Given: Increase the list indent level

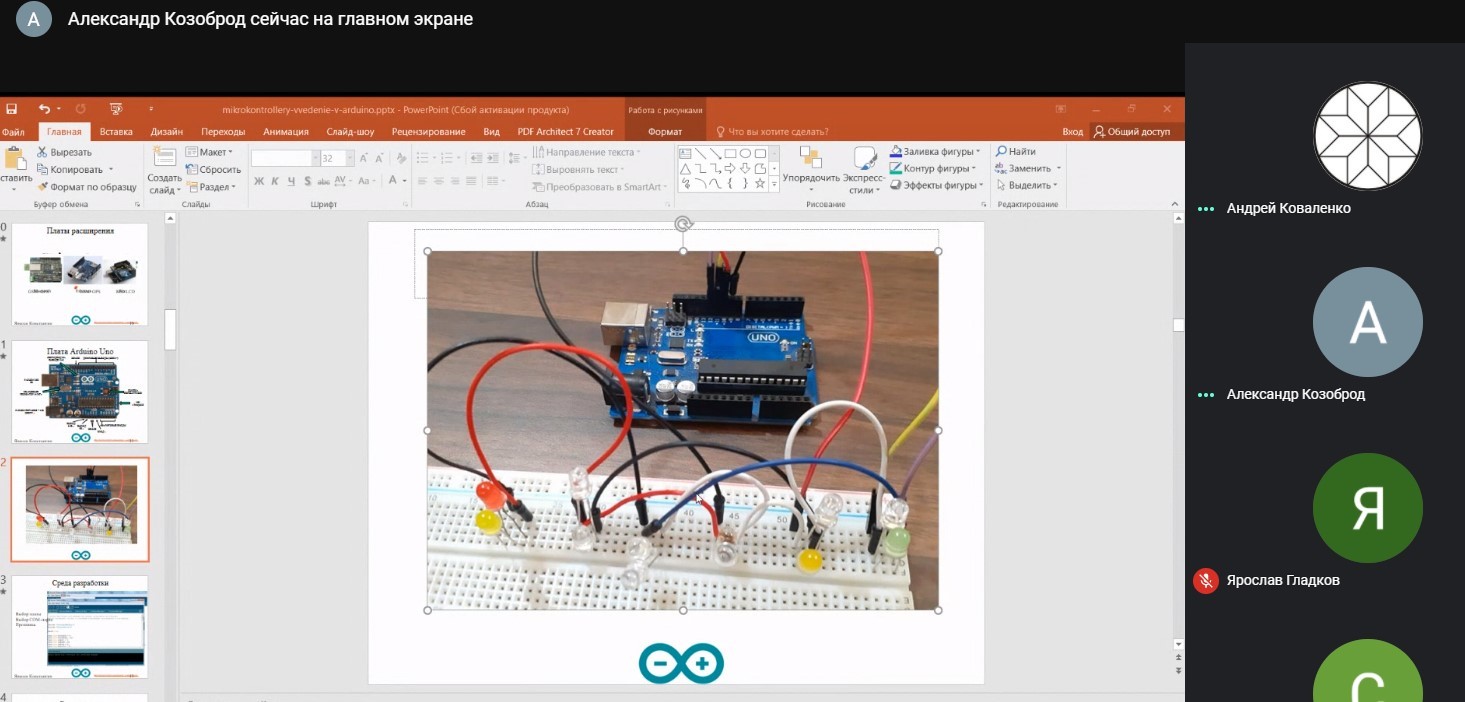Looking at the screenshot, I should (x=493, y=158).
